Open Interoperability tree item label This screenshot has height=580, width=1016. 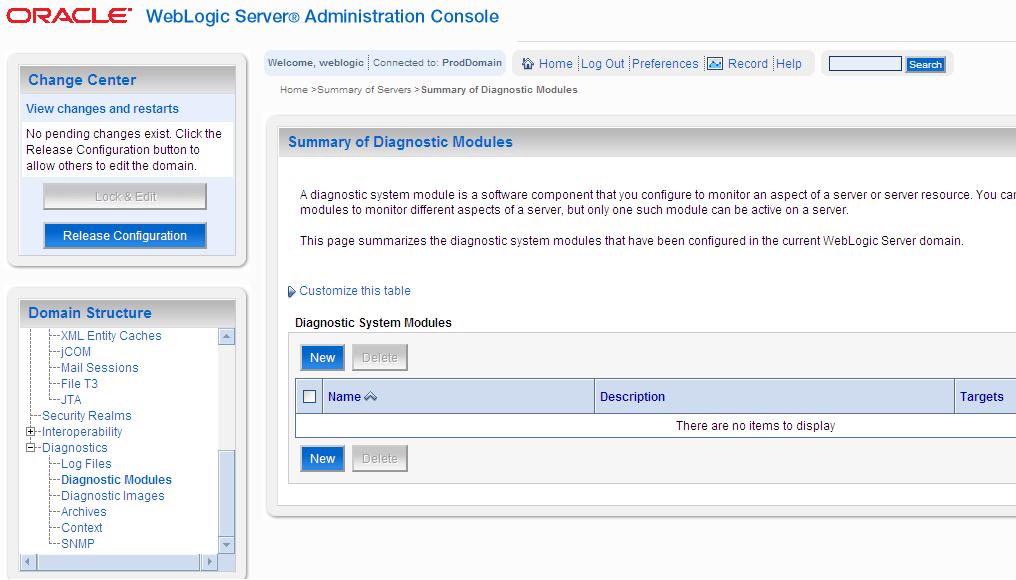click(x=82, y=432)
